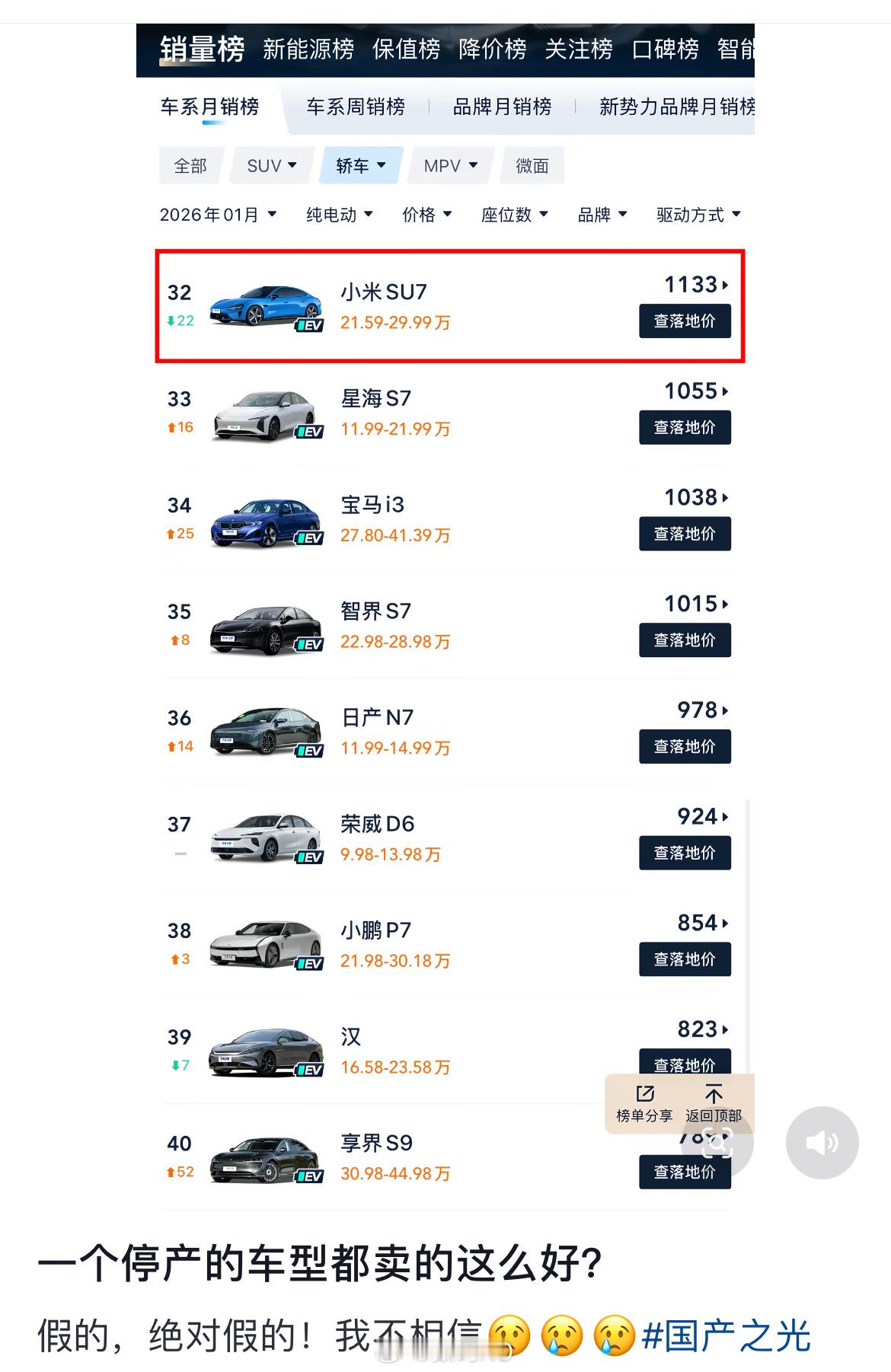Tap 查落地价 button for 小米SU7

pos(684,322)
